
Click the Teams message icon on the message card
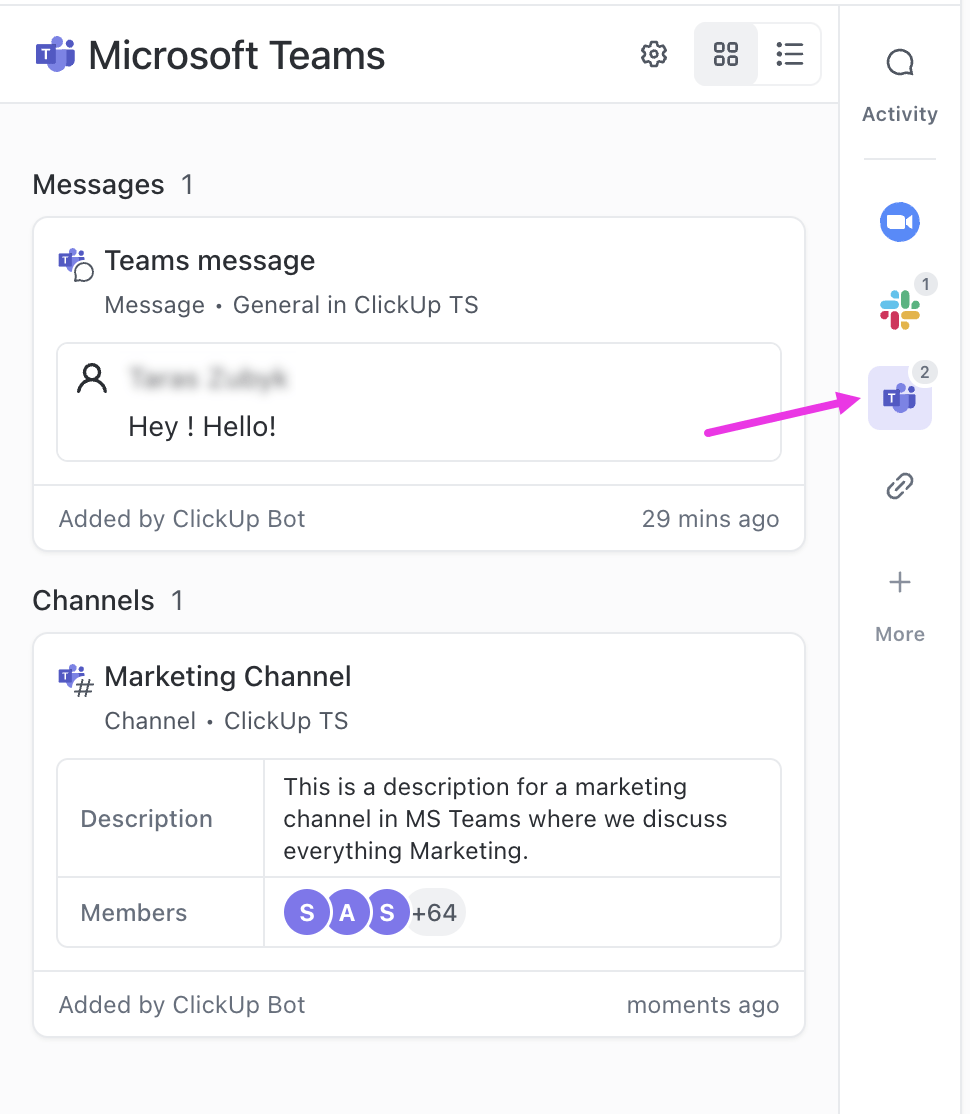tap(74, 262)
